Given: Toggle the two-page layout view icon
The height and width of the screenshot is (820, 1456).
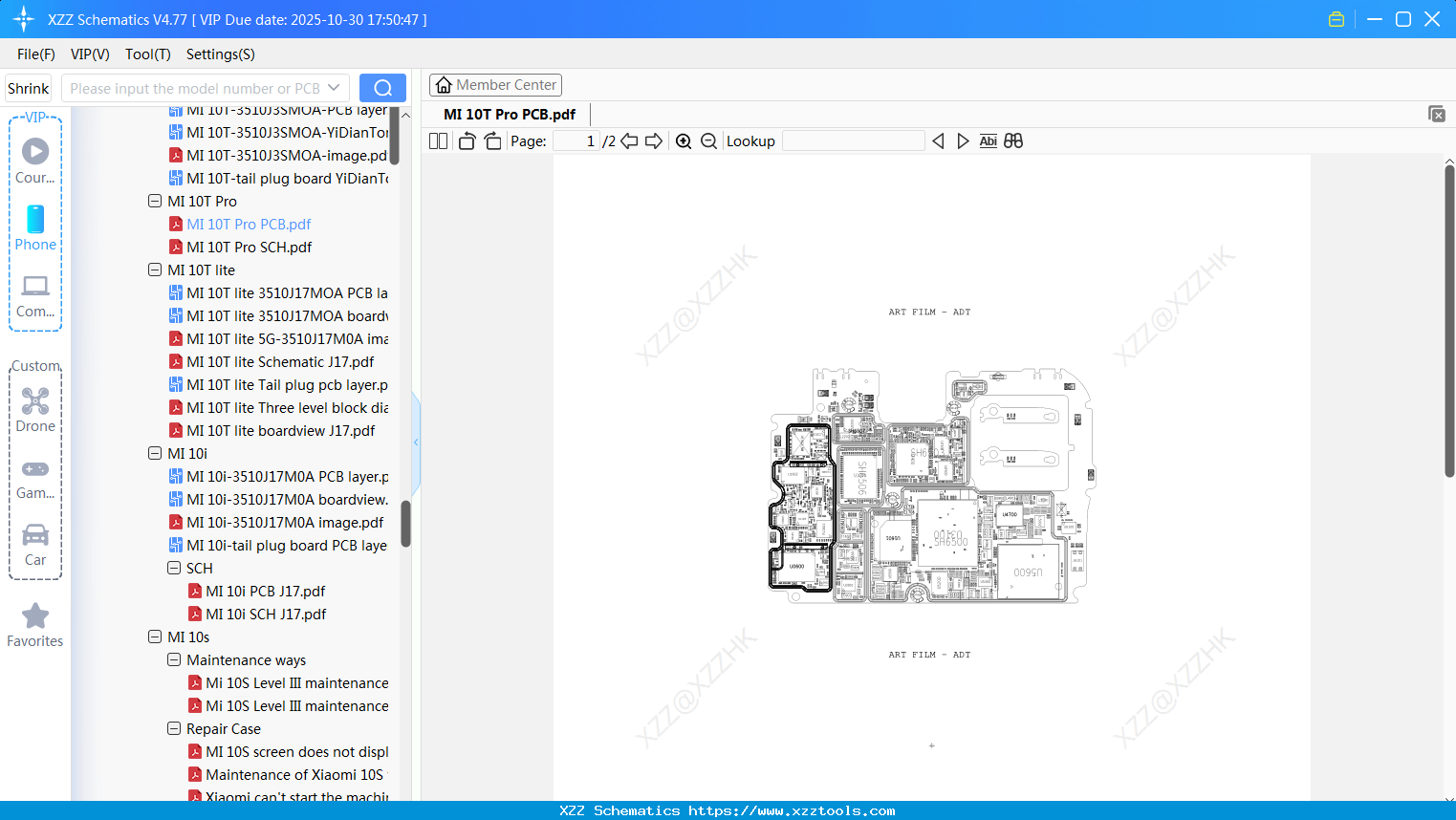Looking at the screenshot, I should pos(439,140).
